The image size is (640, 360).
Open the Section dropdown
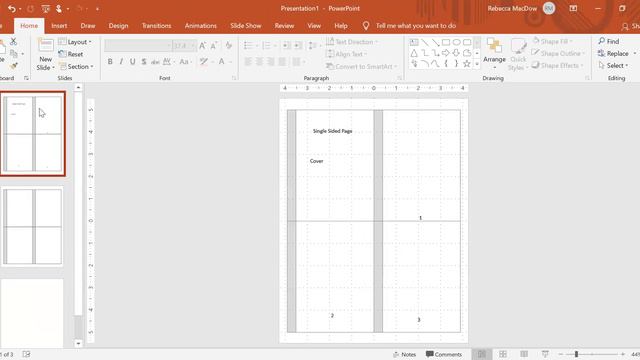(x=76, y=66)
